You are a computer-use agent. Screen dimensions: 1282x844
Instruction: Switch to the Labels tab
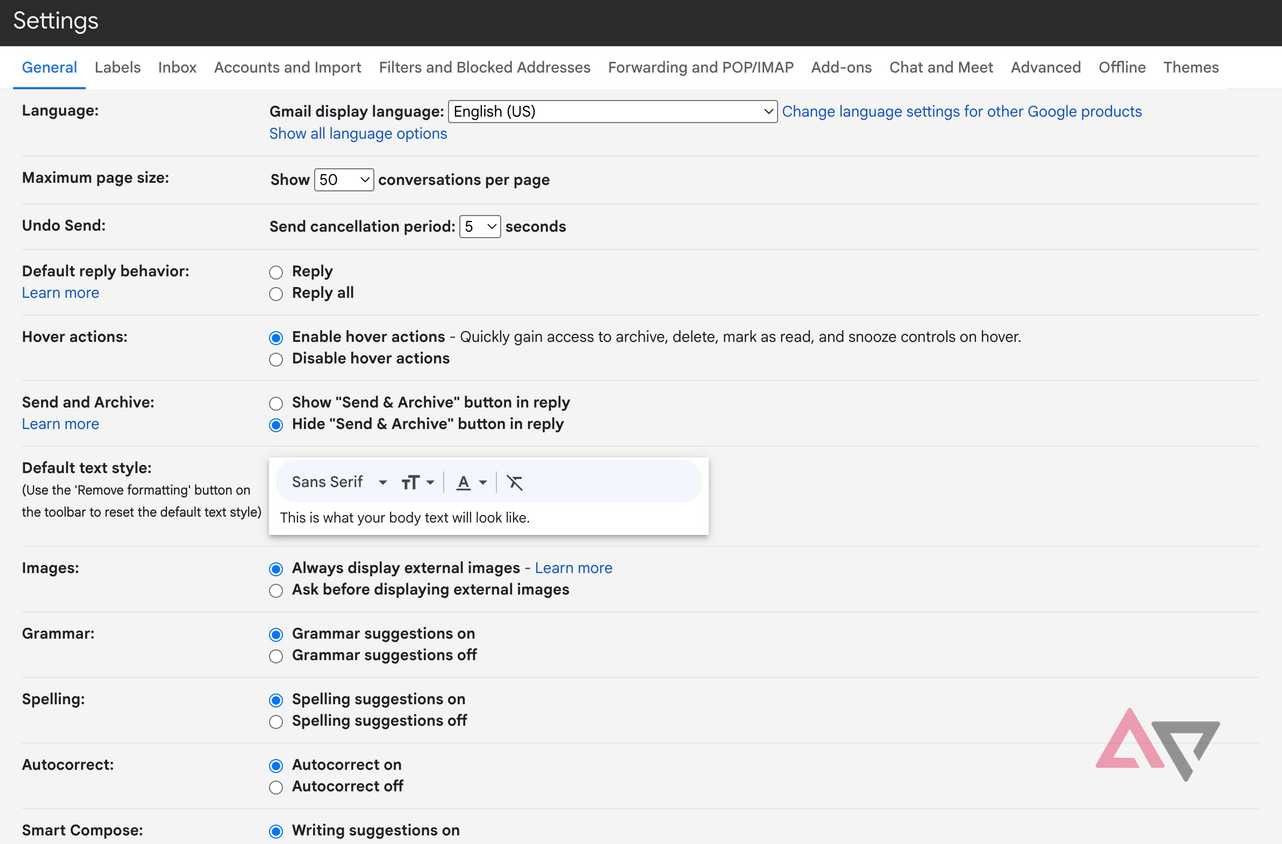click(117, 67)
